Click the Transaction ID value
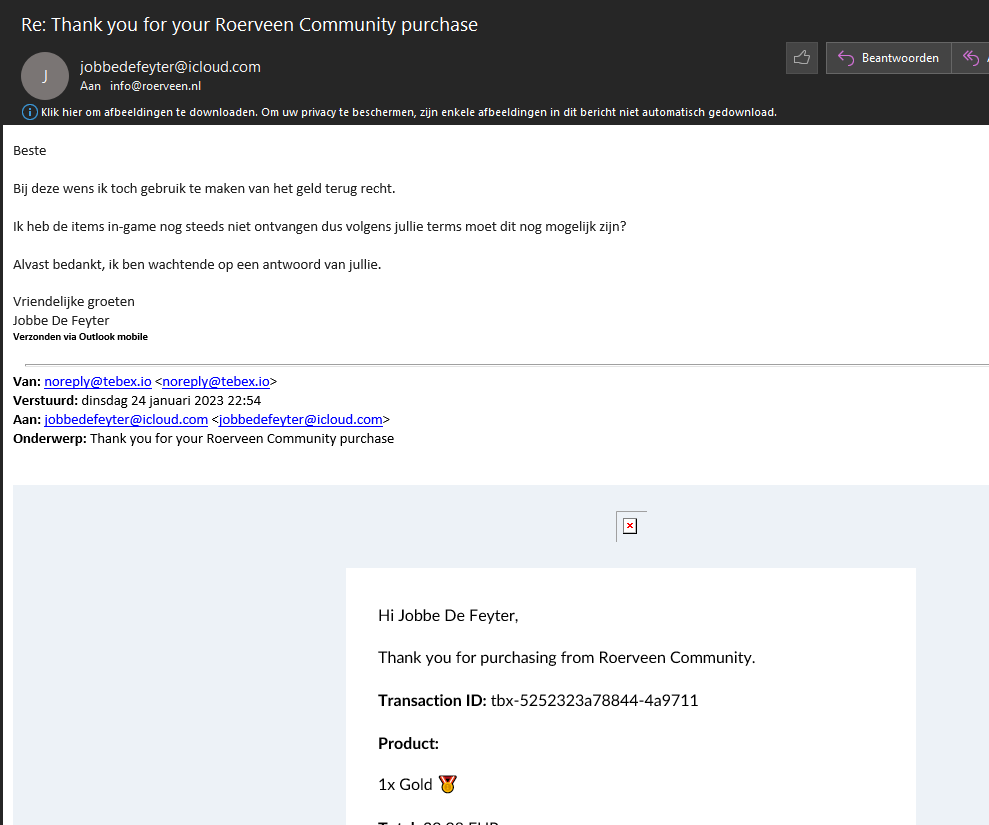This screenshot has height=825, width=989. (594, 700)
